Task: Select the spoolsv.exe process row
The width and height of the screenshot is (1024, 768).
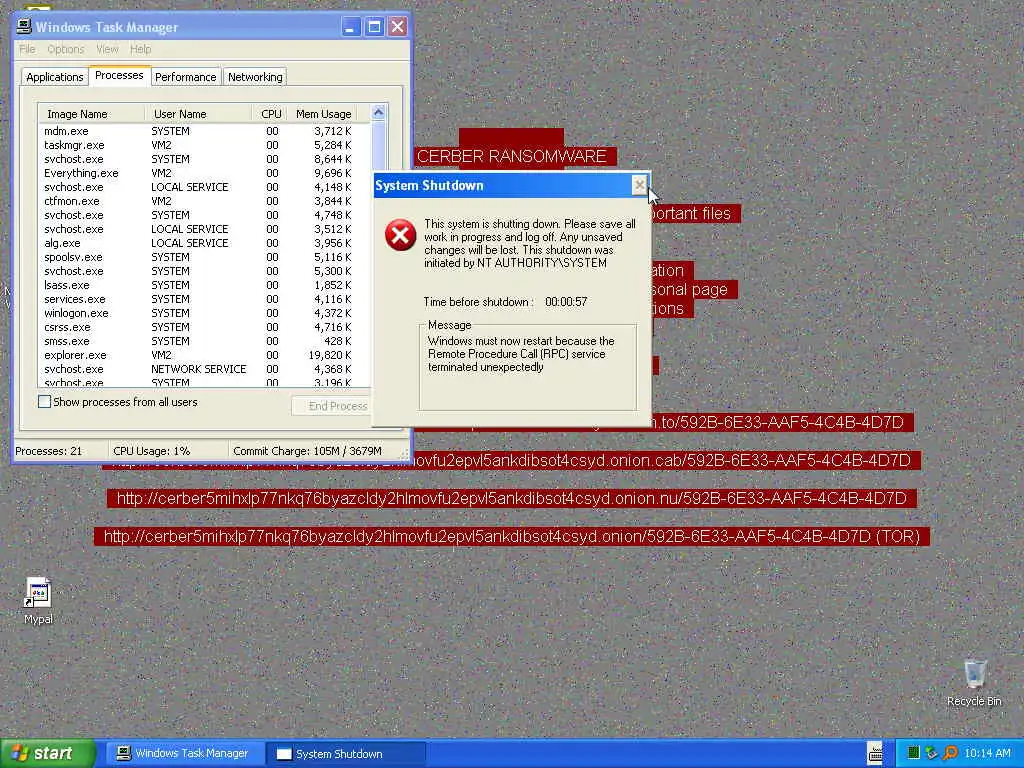Action: [204, 257]
